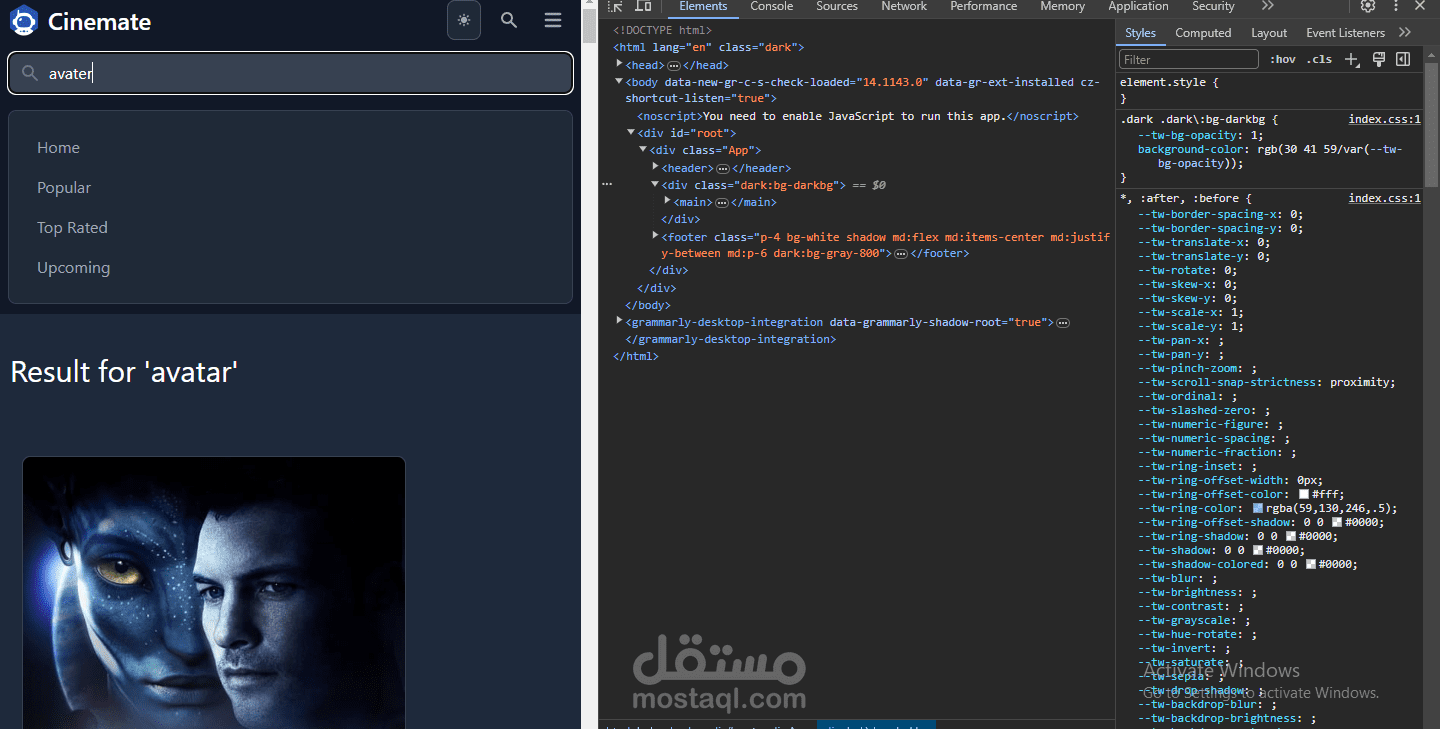This screenshot has width=1440, height=729.
Task: Open the --tw-shadow-colored color swatch
Action: (1311, 564)
